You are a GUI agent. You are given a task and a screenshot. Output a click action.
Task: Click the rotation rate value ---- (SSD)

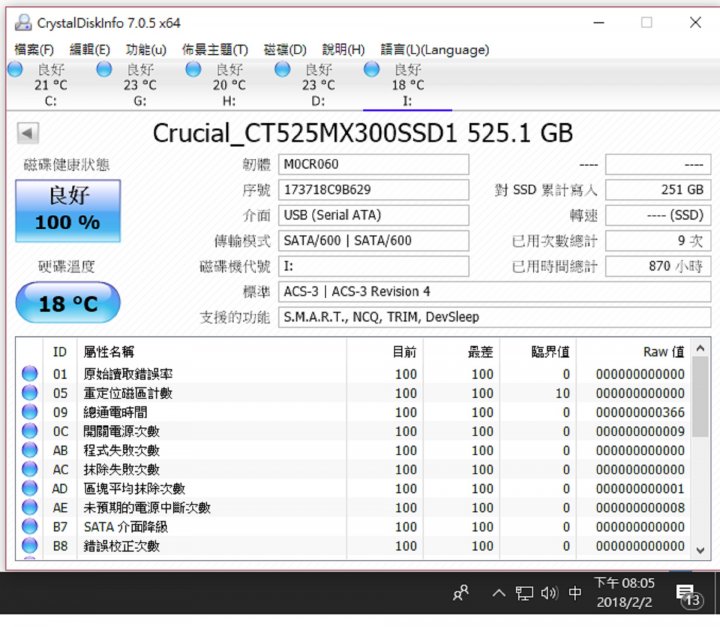click(658, 215)
